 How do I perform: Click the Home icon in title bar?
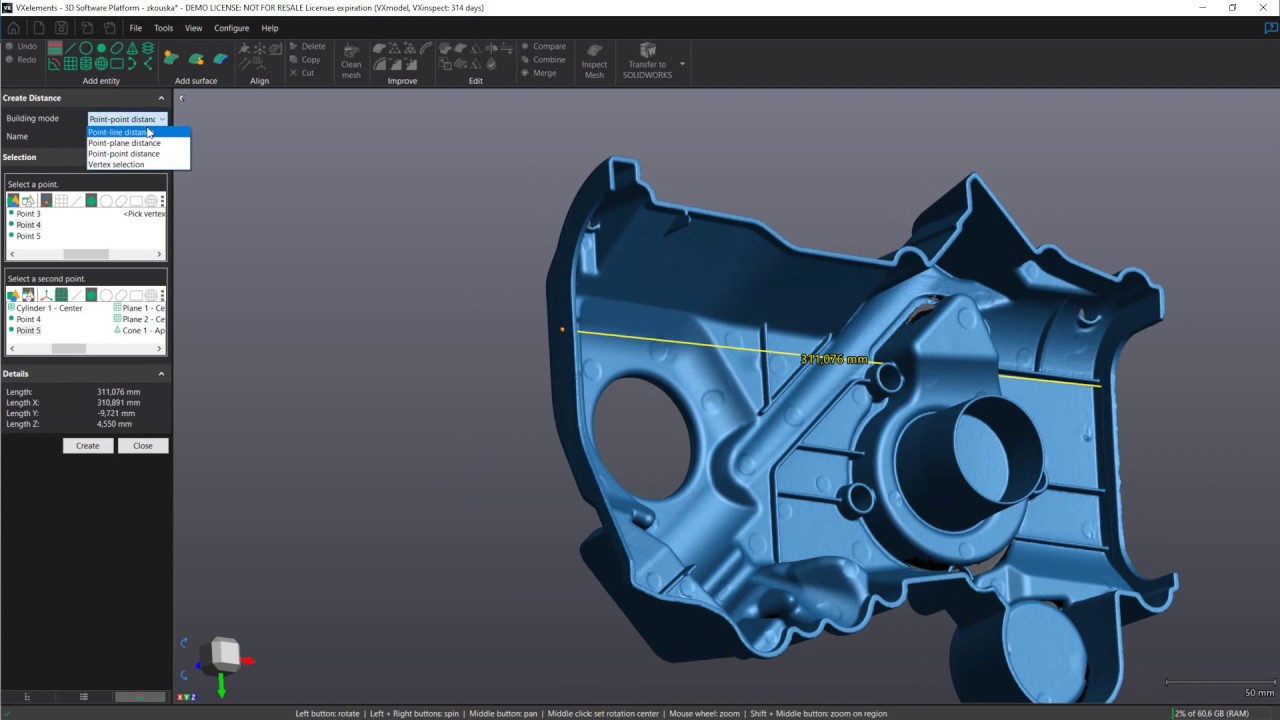tap(13, 28)
